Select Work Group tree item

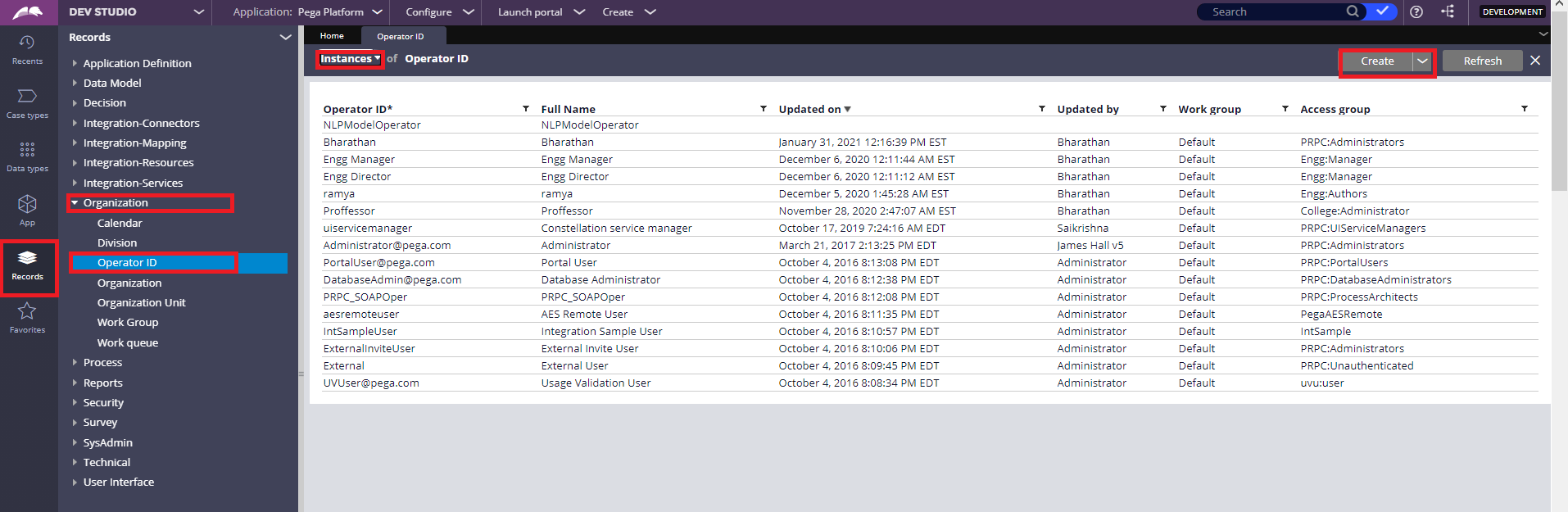coord(128,322)
